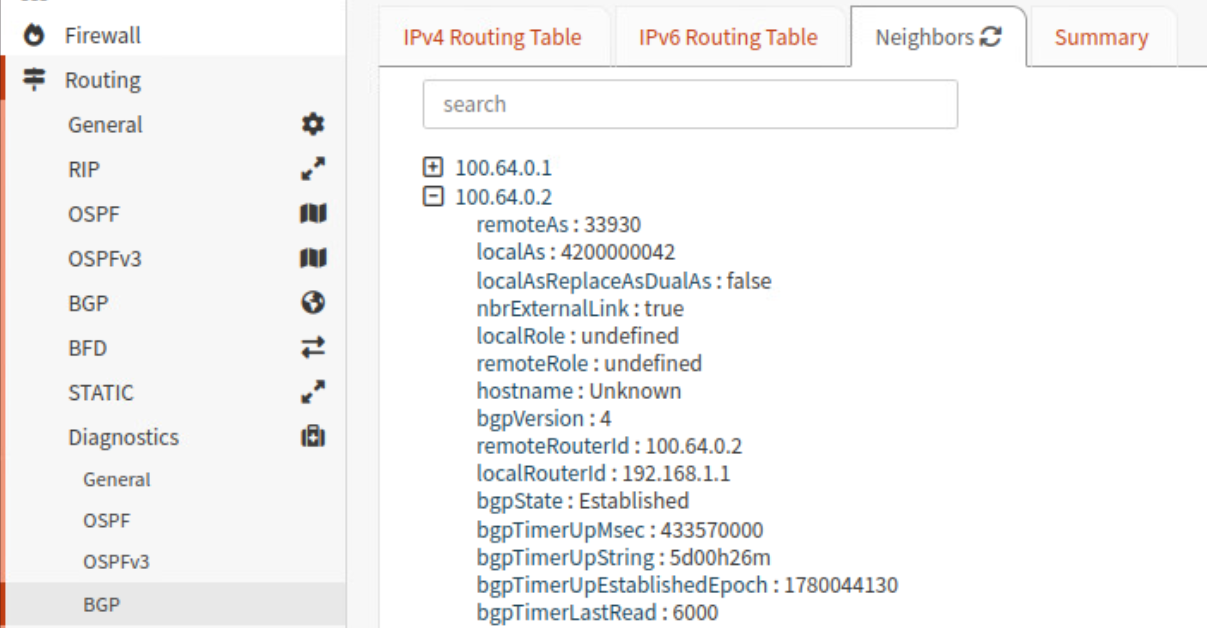The height and width of the screenshot is (628, 1207).
Task: Expand the 100.64.0.1 neighbor entry
Action: coord(433,168)
